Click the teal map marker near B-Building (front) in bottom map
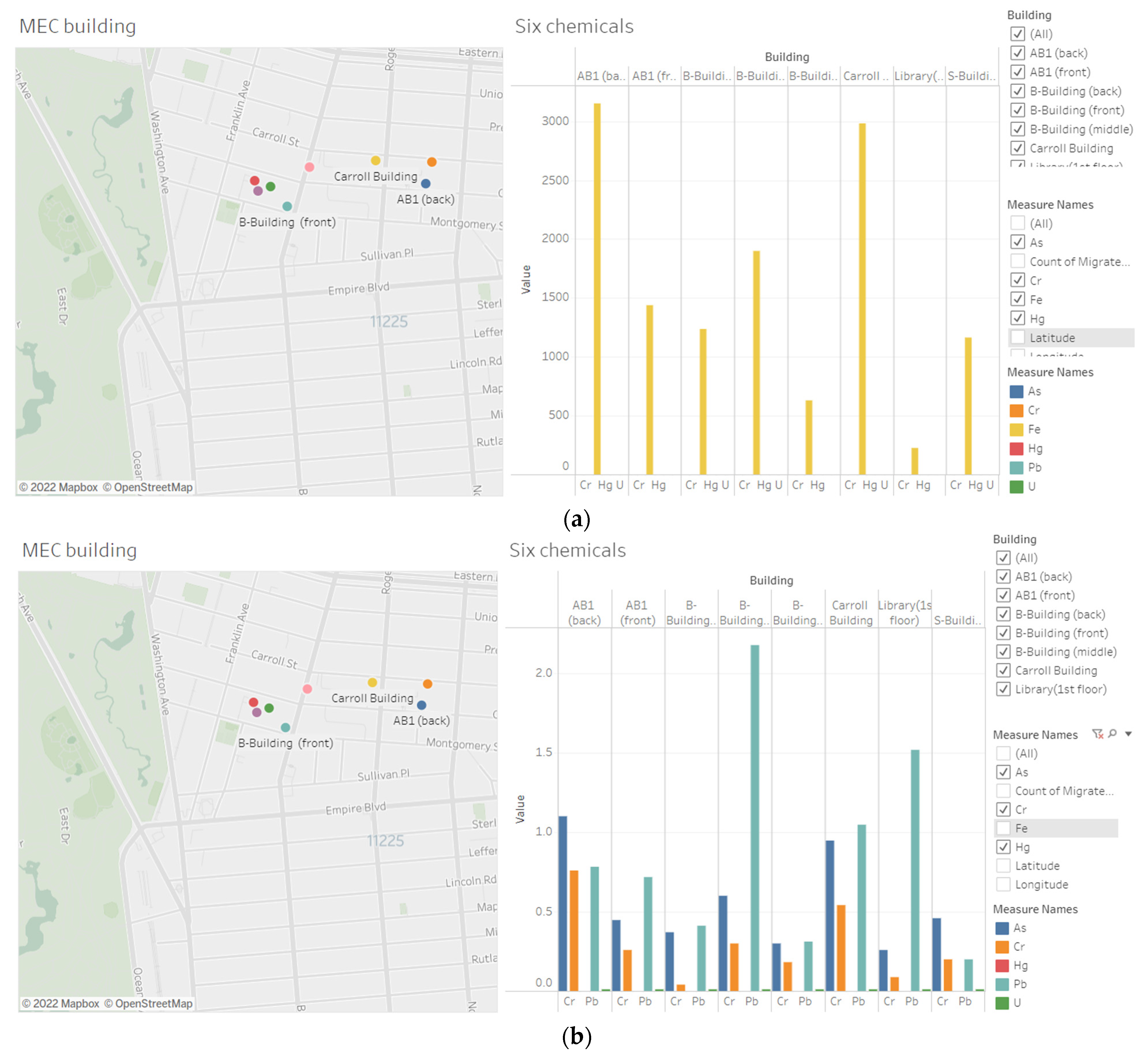Viewport: 1148px width, 1059px height. [x=285, y=727]
